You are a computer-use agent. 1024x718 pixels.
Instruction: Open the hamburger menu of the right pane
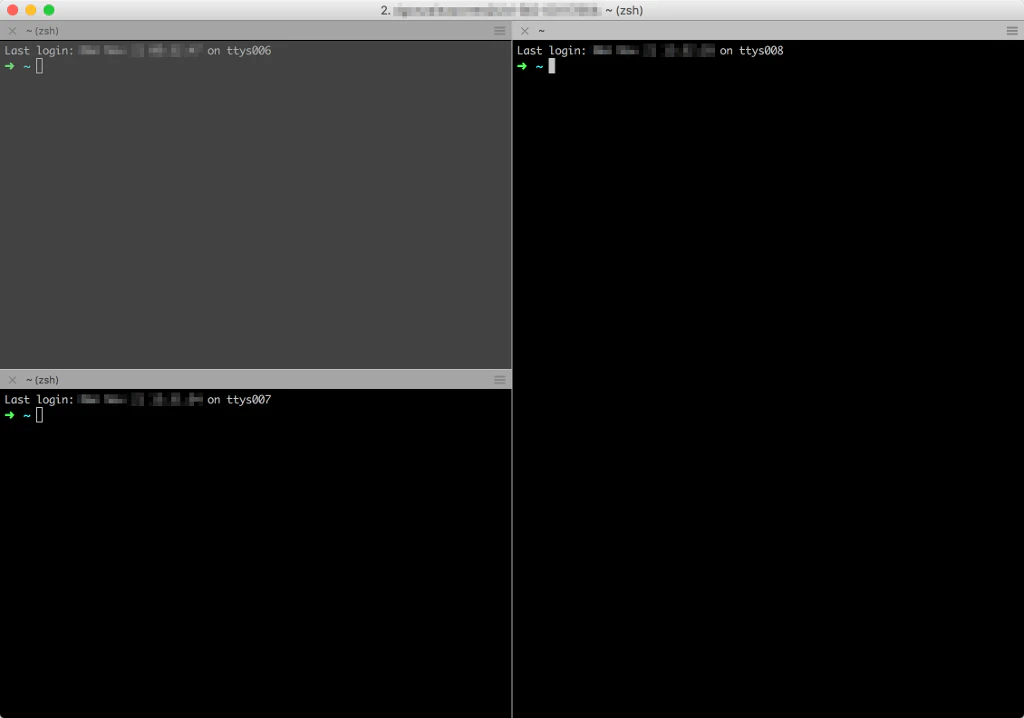1012,31
